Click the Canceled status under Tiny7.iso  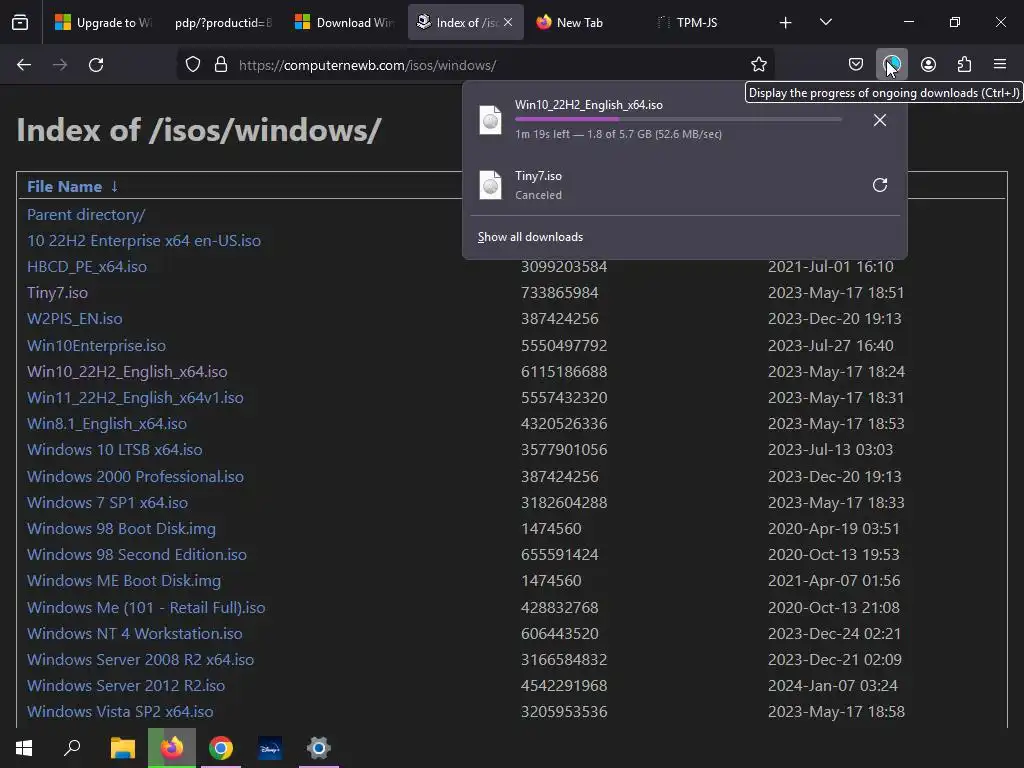coord(538,195)
